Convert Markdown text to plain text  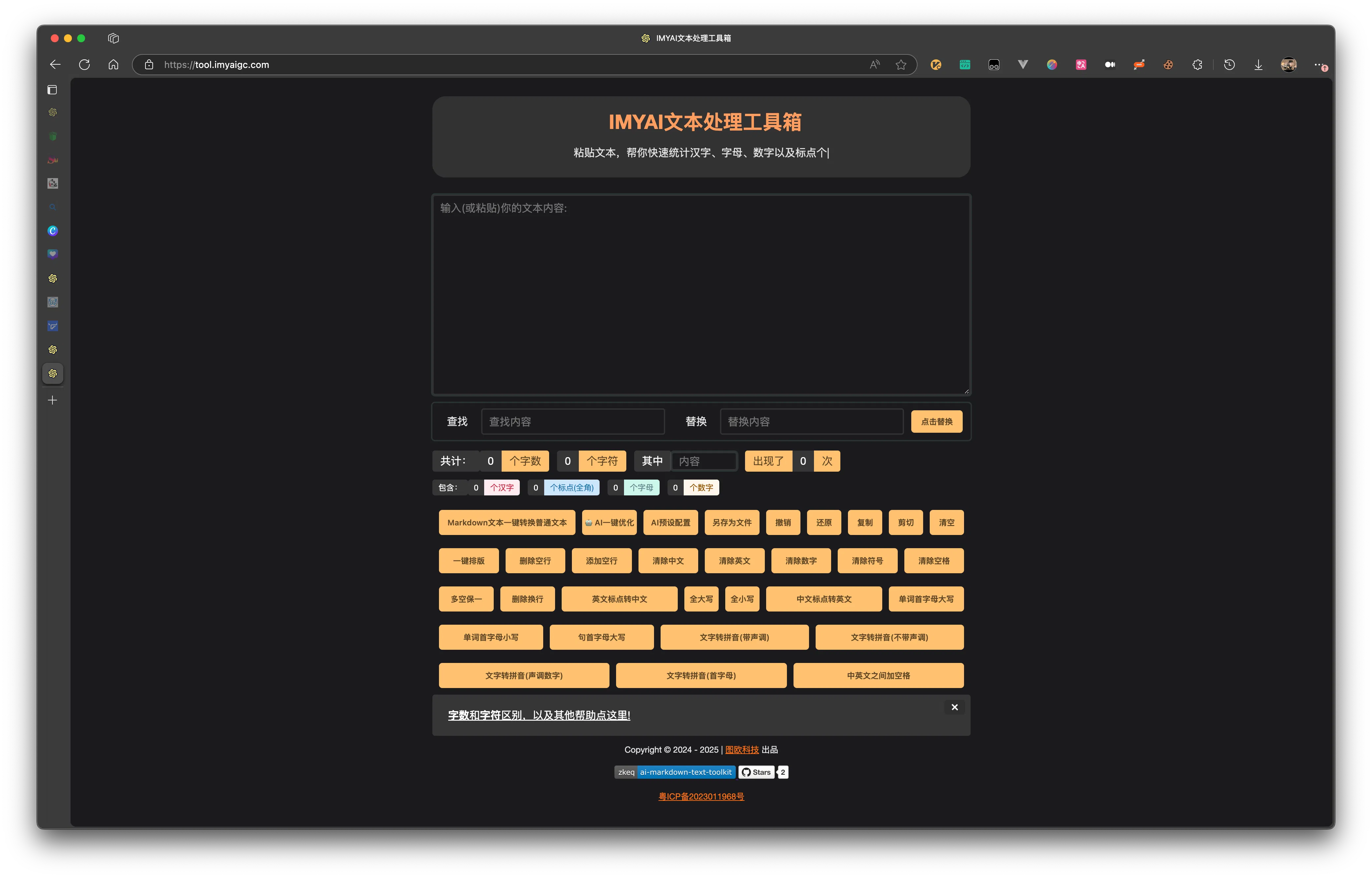[x=507, y=522]
